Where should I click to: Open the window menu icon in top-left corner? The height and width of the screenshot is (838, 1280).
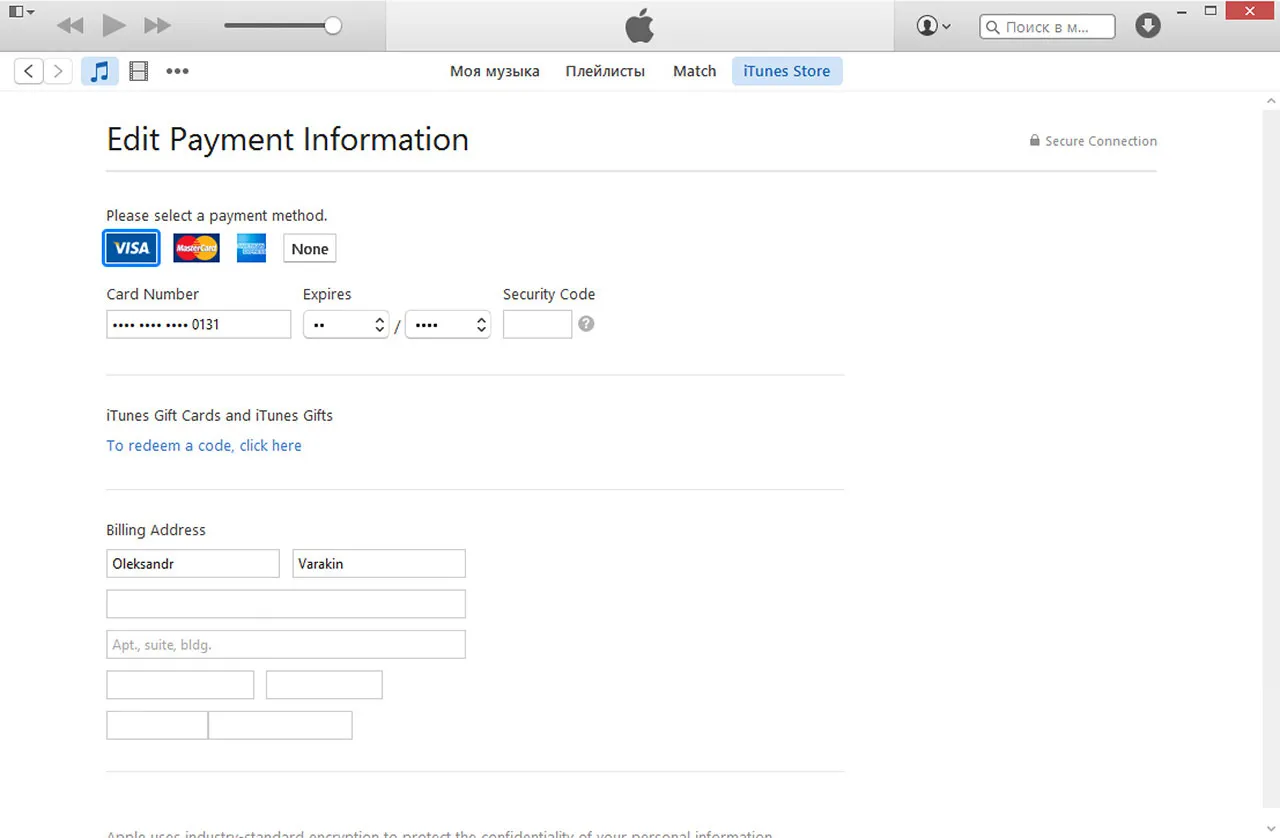(21, 12)
